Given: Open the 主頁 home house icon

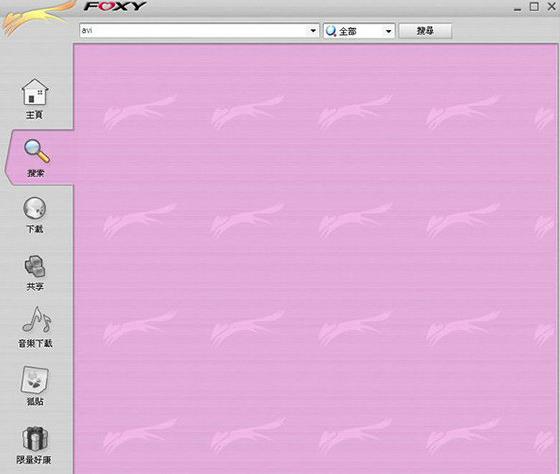Looking at the screenshot, I should click(x=35, y=92).
